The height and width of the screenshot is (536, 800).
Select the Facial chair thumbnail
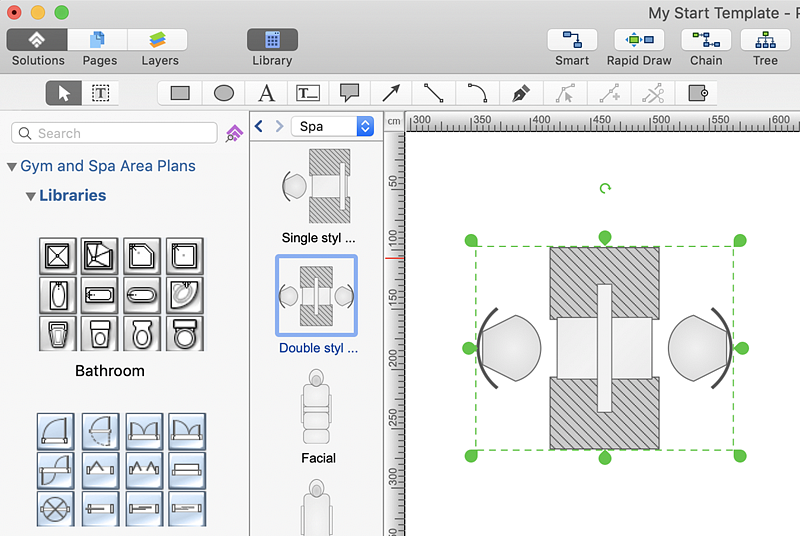tap(317, 407)
